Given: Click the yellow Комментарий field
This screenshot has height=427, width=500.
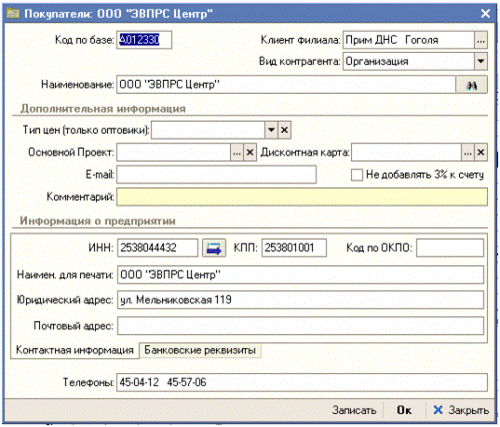Looking at the screenshot, I should (x=302, y=197).
